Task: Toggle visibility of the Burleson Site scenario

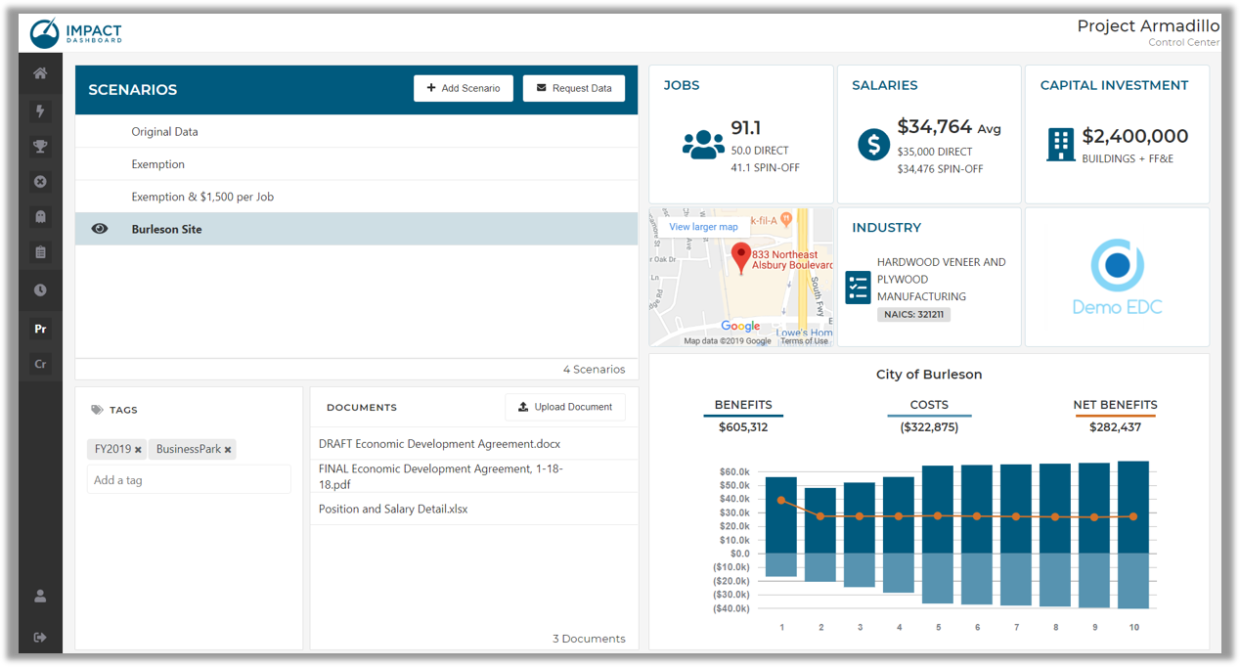Action: click(x=99, y=228)
